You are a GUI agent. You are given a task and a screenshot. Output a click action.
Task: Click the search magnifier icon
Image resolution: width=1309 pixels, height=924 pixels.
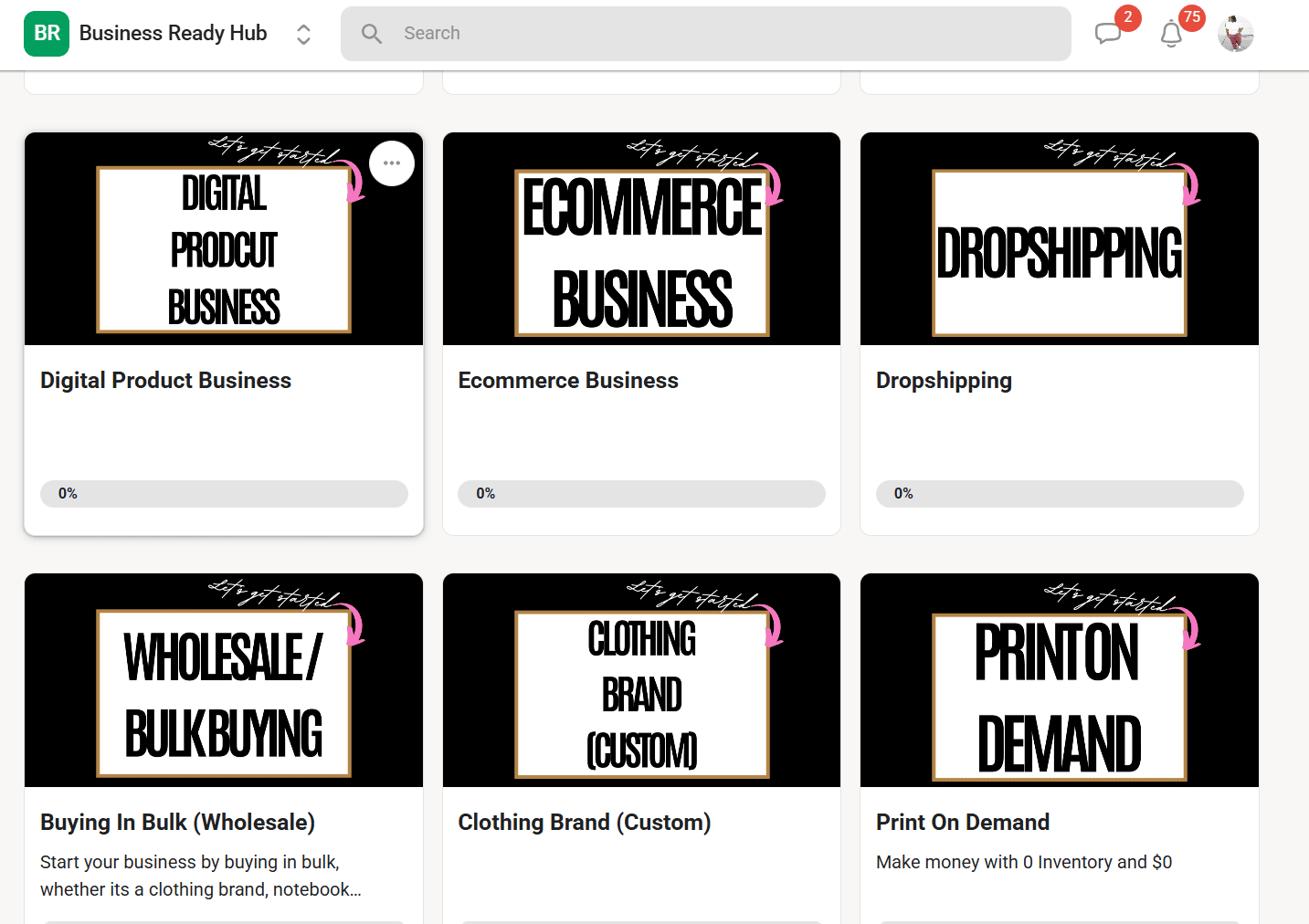coord(371,34)
